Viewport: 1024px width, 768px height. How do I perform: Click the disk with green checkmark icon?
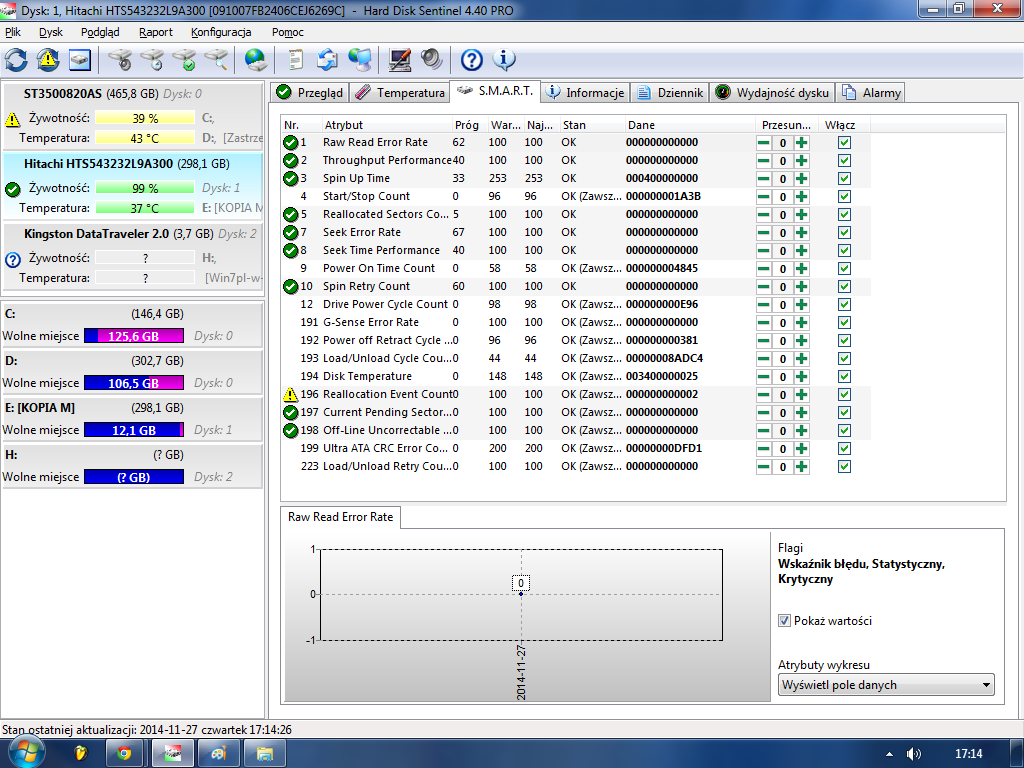pyautogui.click(x=184, y=60)
